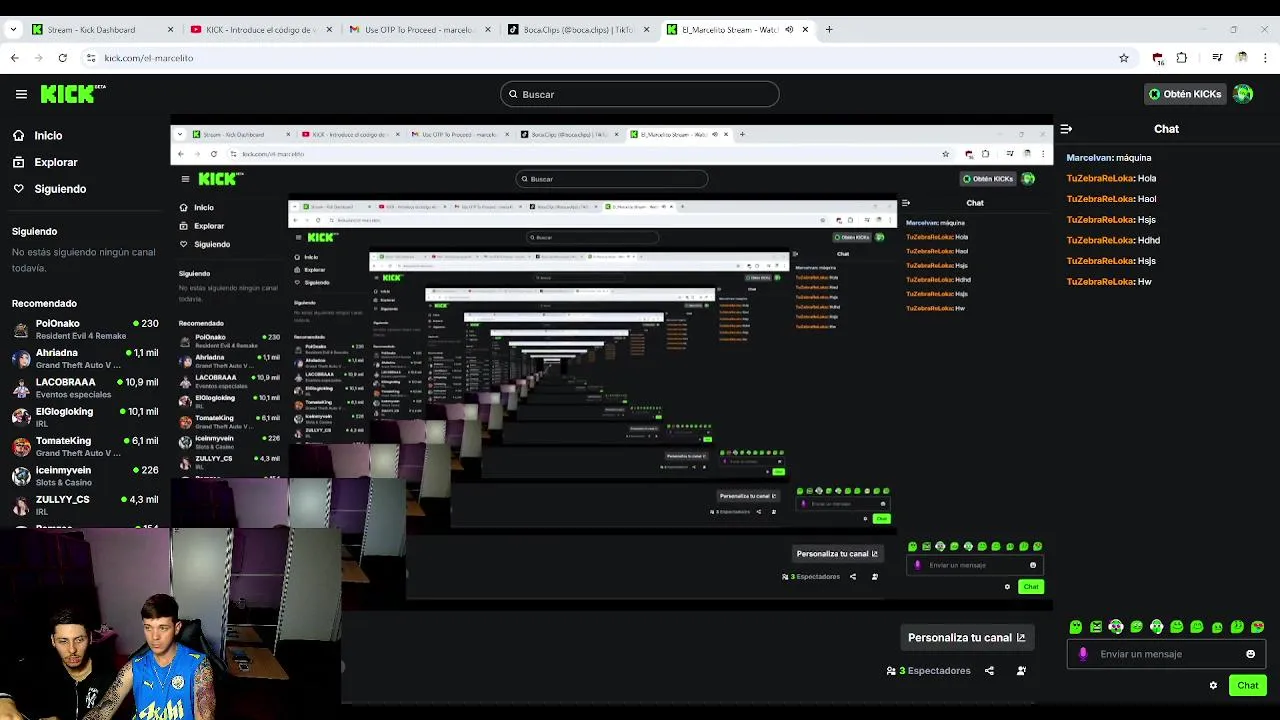The width and height of the screenshot is (1280, 720).
Task: Open the green profile avatar menu
Action: 1243,94
